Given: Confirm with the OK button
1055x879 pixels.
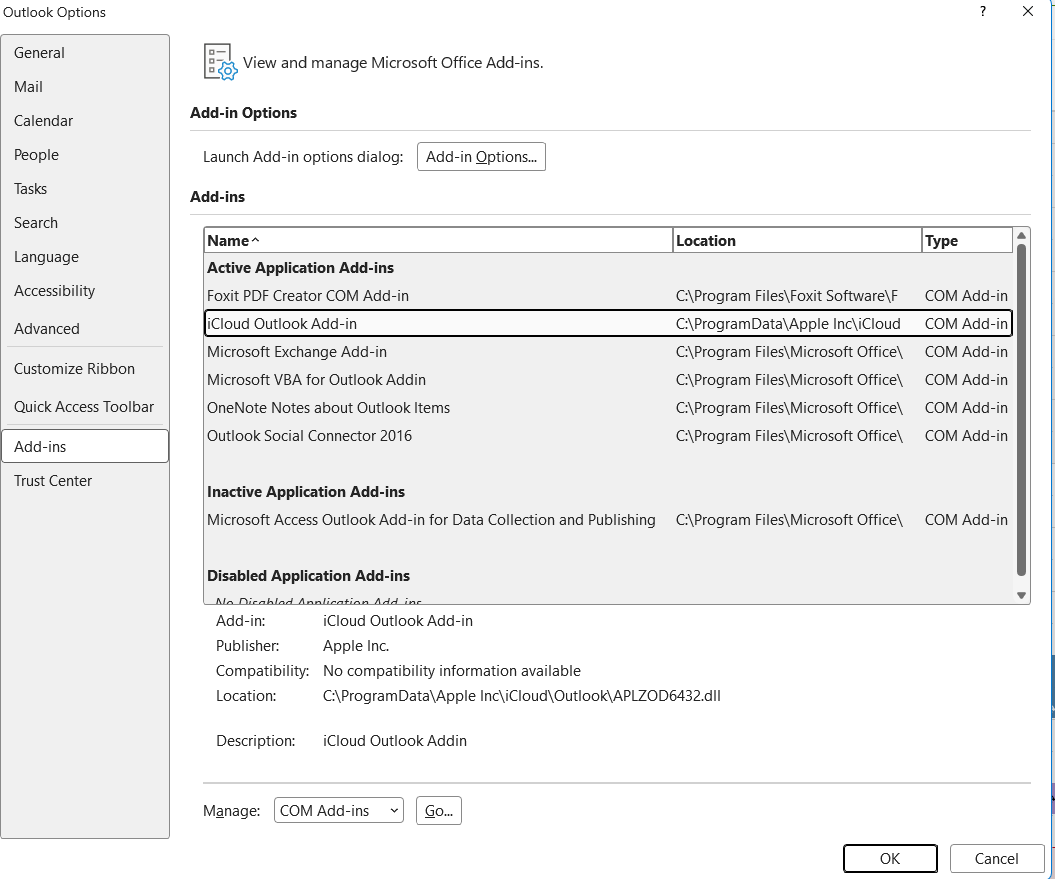Looking at the screenshot, I should 890,859.
